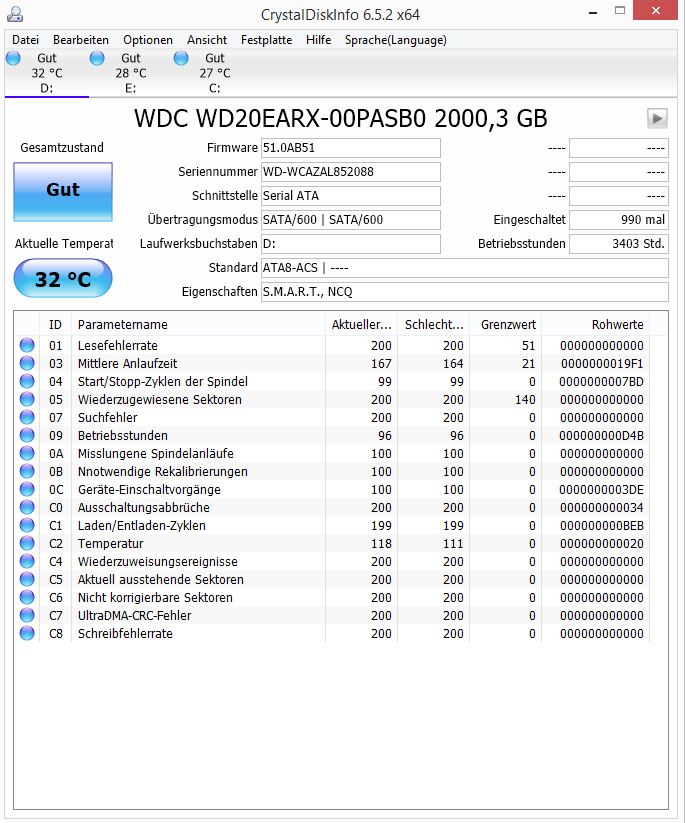The image size is (685, 823).
Task: Click the Schlecht column header
Action: coord(434,324)
